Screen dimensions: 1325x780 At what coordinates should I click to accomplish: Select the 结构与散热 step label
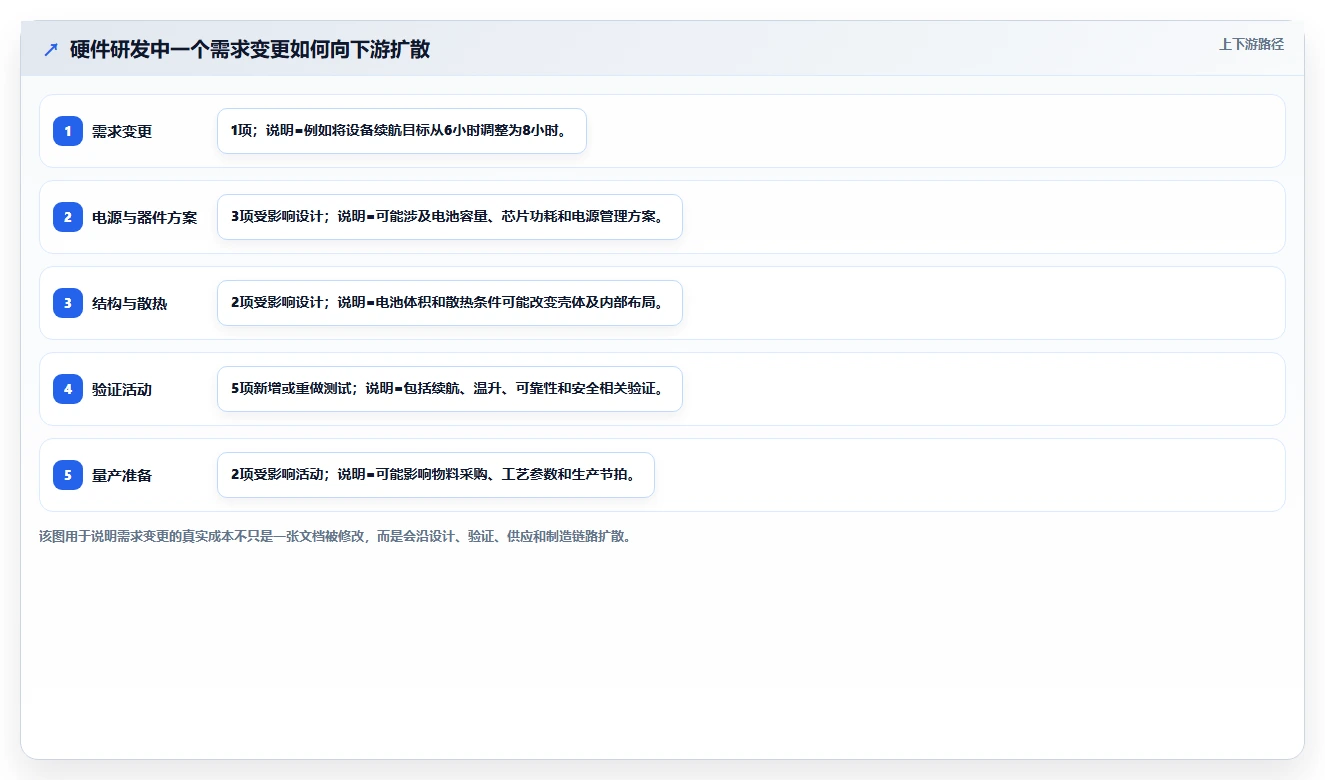click(x=130, y=303)
